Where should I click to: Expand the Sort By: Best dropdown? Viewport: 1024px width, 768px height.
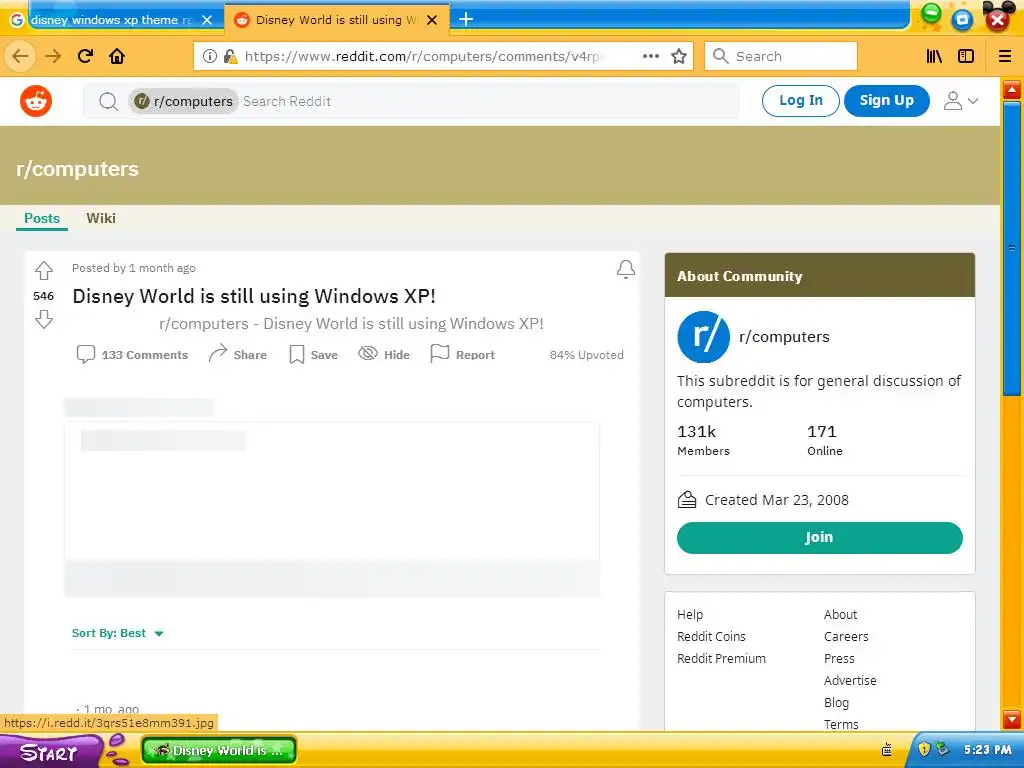point(118,633)
